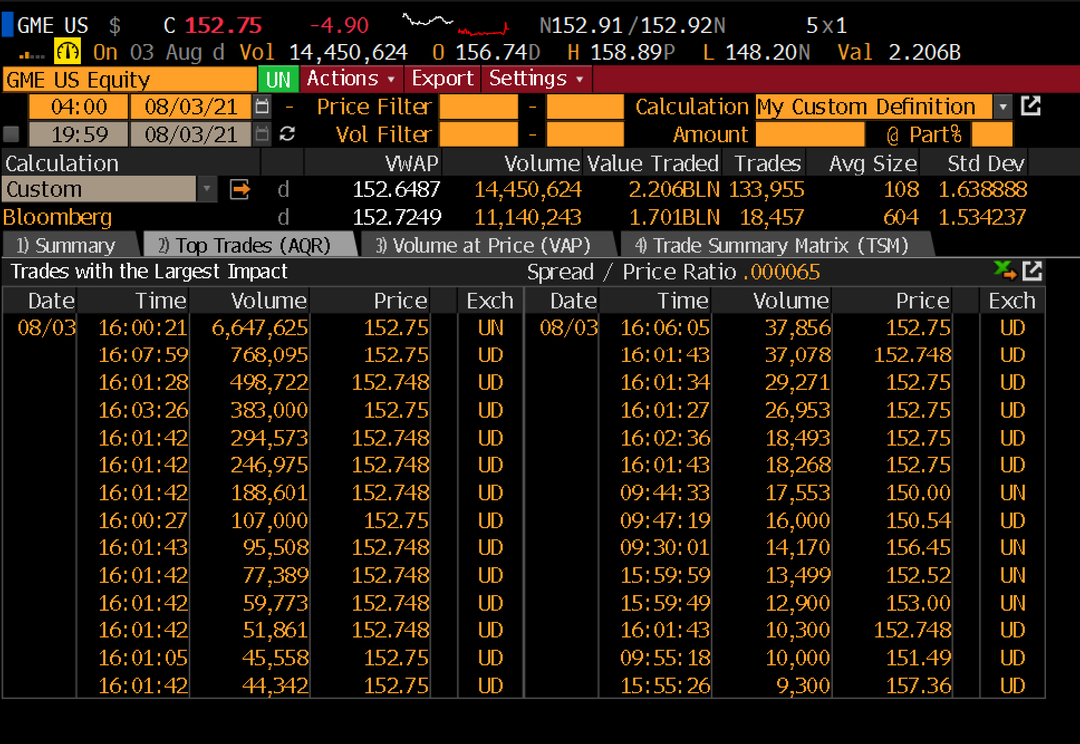The image size is (1080, 744).
Task: Click the 156.45 price cell at 09:30:01
Action: click(918, 548)
